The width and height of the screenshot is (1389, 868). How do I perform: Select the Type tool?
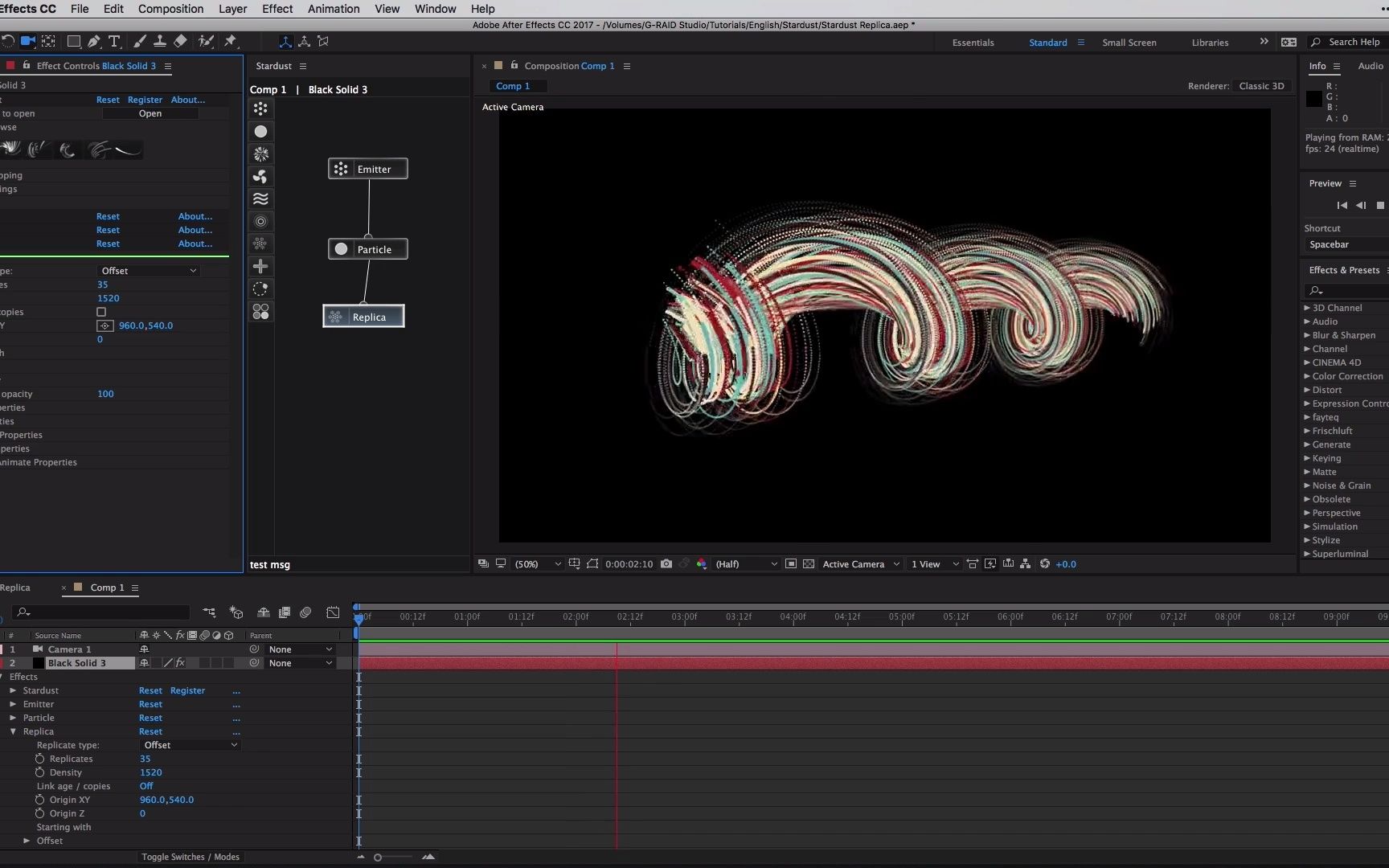(x=114, y=41)
